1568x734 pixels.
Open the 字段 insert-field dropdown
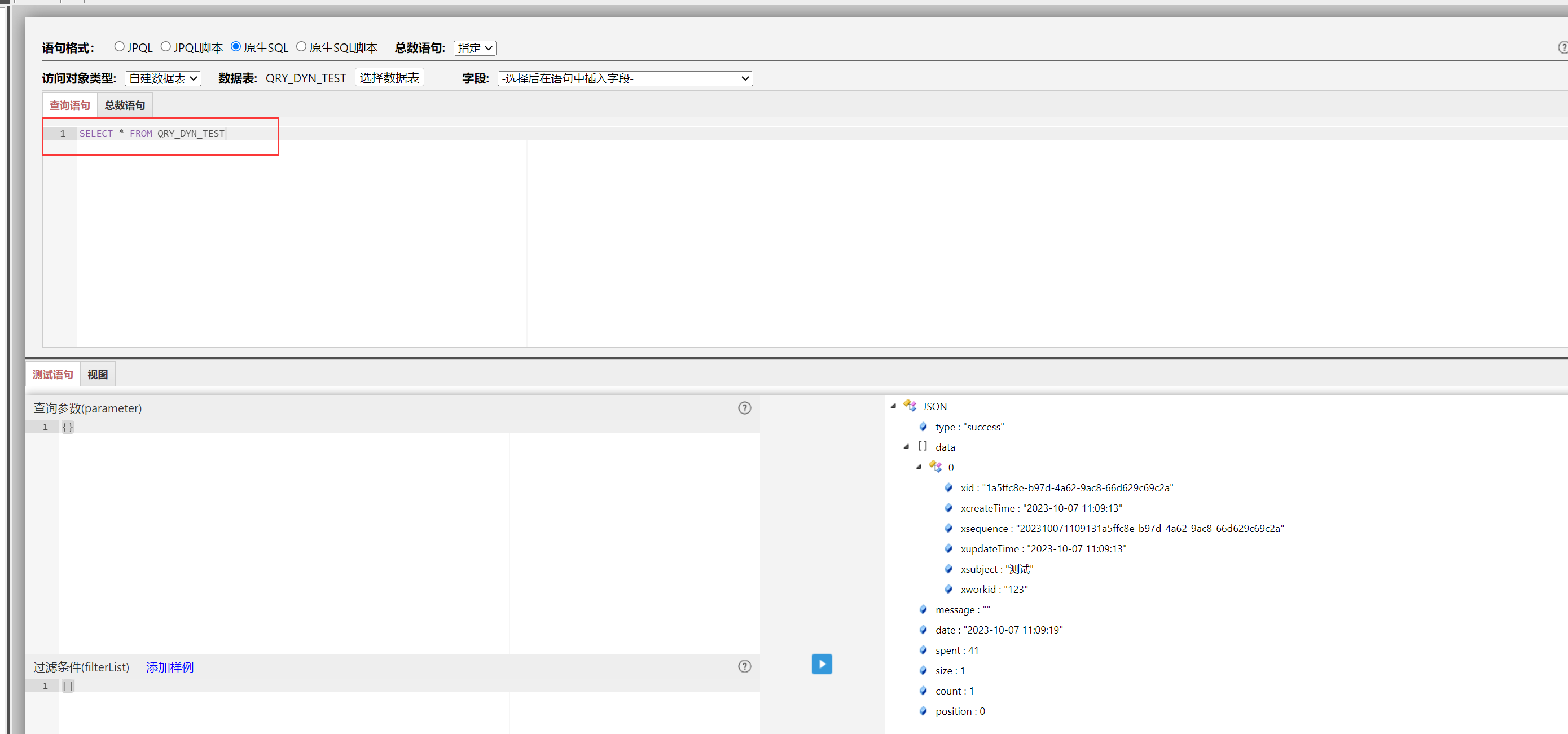point(625,78)
